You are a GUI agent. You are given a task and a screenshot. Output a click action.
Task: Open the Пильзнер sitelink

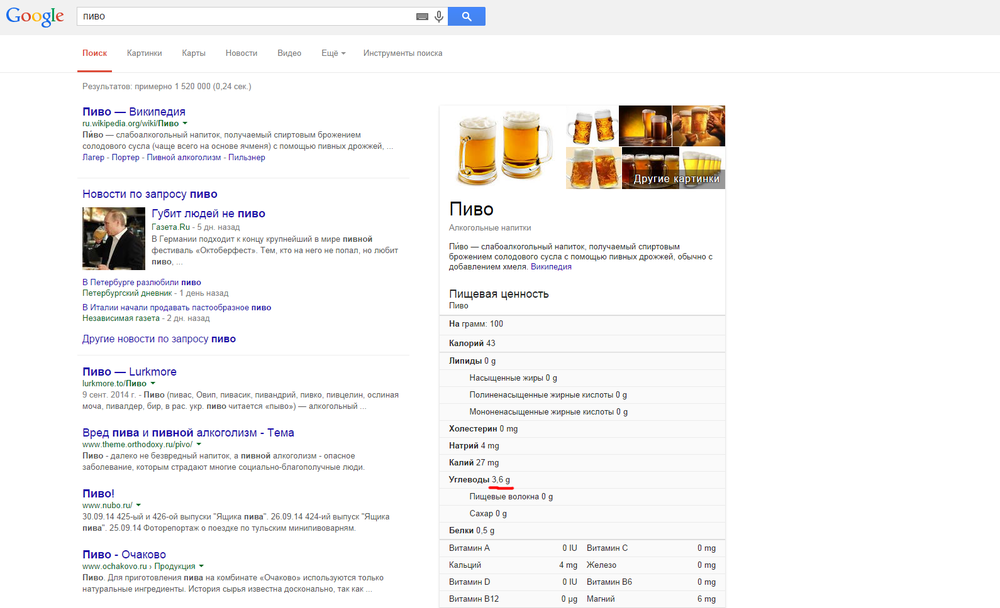tap(247, 158)
